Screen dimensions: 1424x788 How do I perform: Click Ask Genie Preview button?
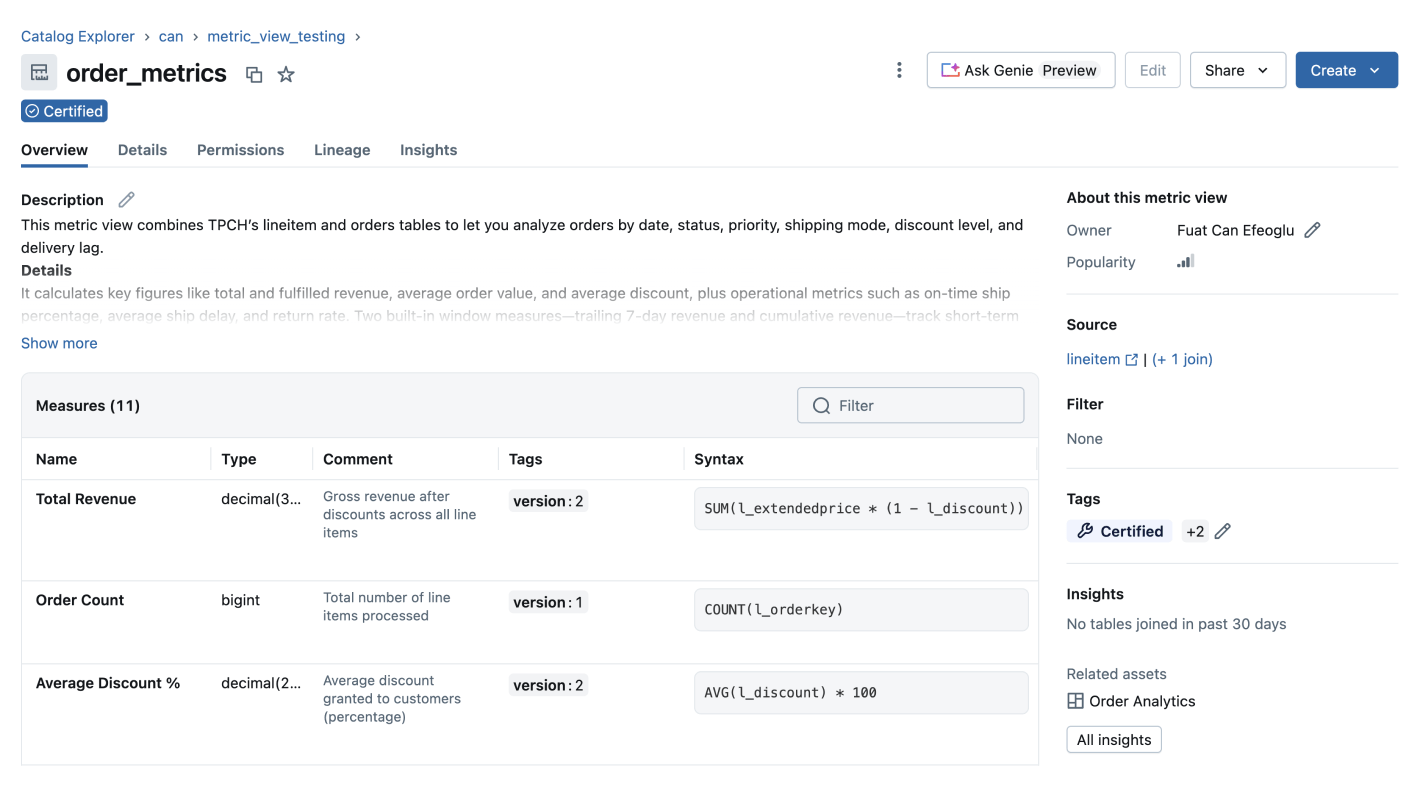point(1020,70)
